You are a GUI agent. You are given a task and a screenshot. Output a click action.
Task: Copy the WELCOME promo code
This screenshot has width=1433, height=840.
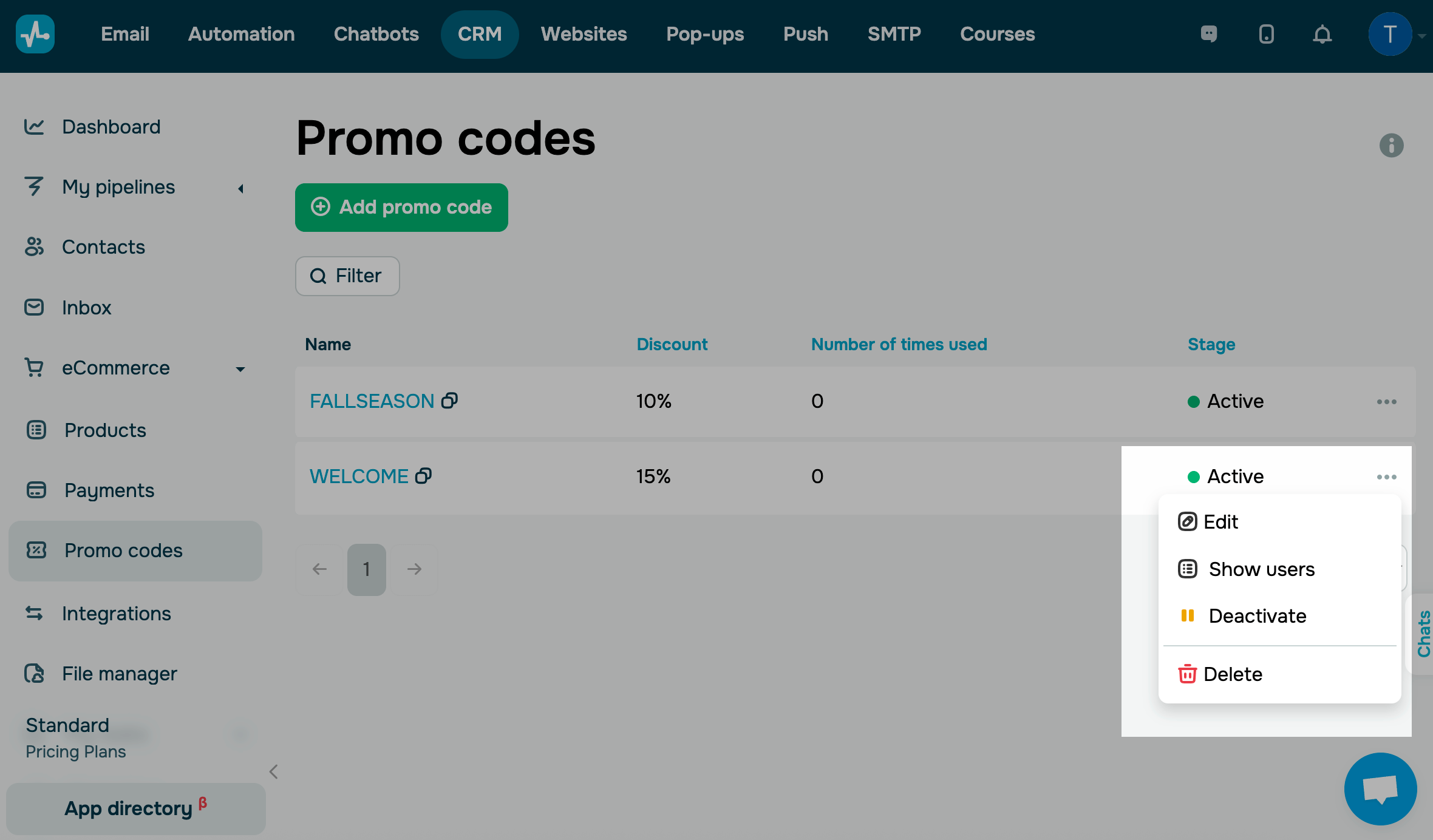coord(423,476)
